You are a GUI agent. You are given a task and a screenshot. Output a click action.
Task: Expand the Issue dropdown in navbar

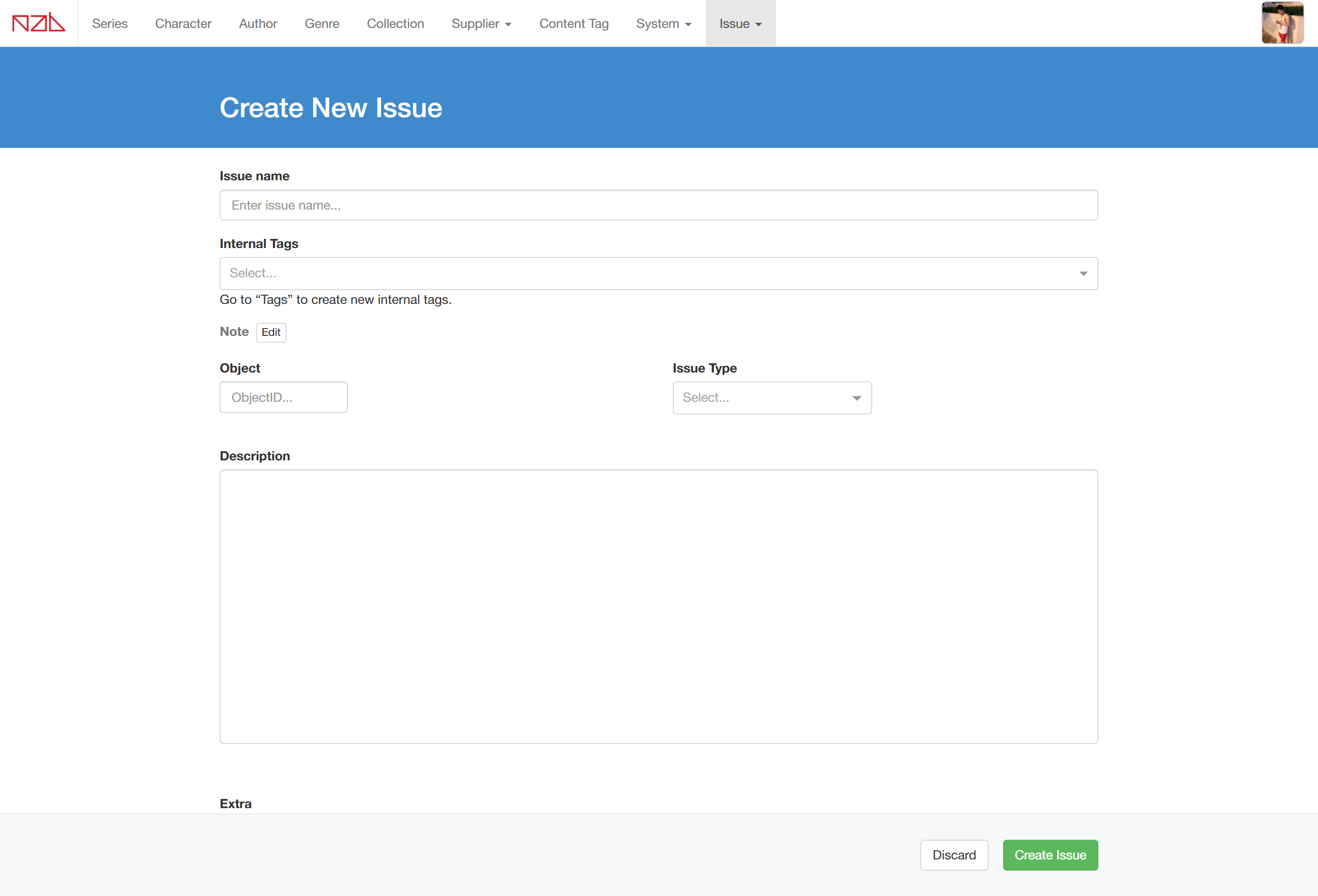pyautogui.click(x=740, y=23)
